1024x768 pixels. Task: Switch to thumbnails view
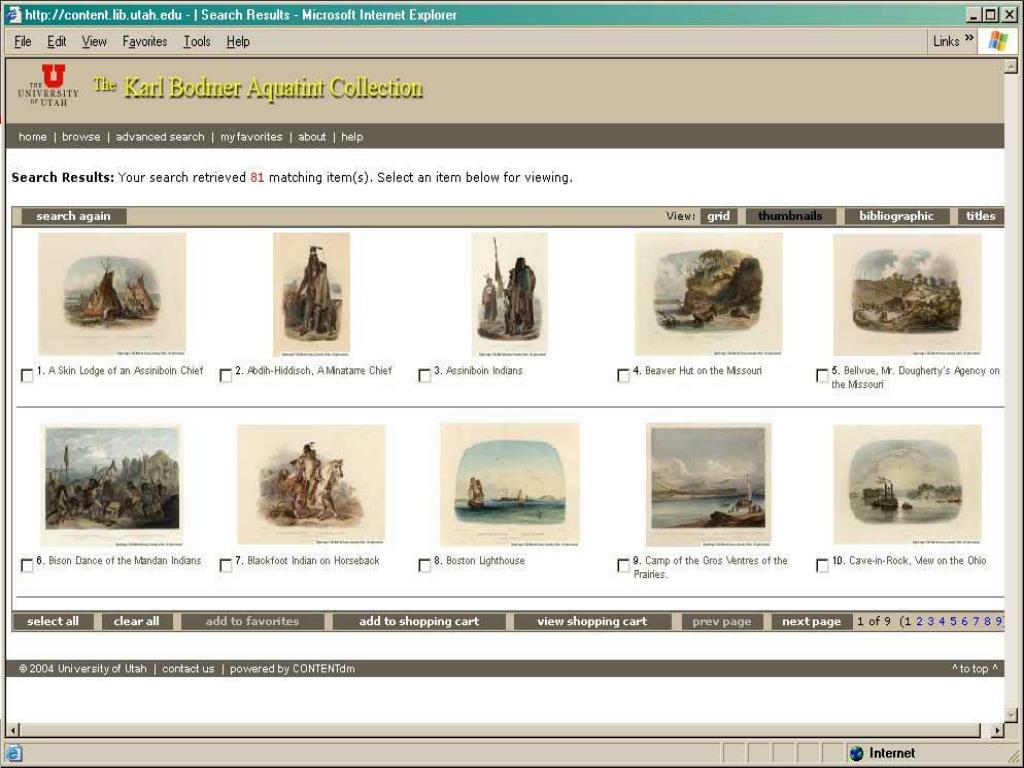(x=790, y=216)
